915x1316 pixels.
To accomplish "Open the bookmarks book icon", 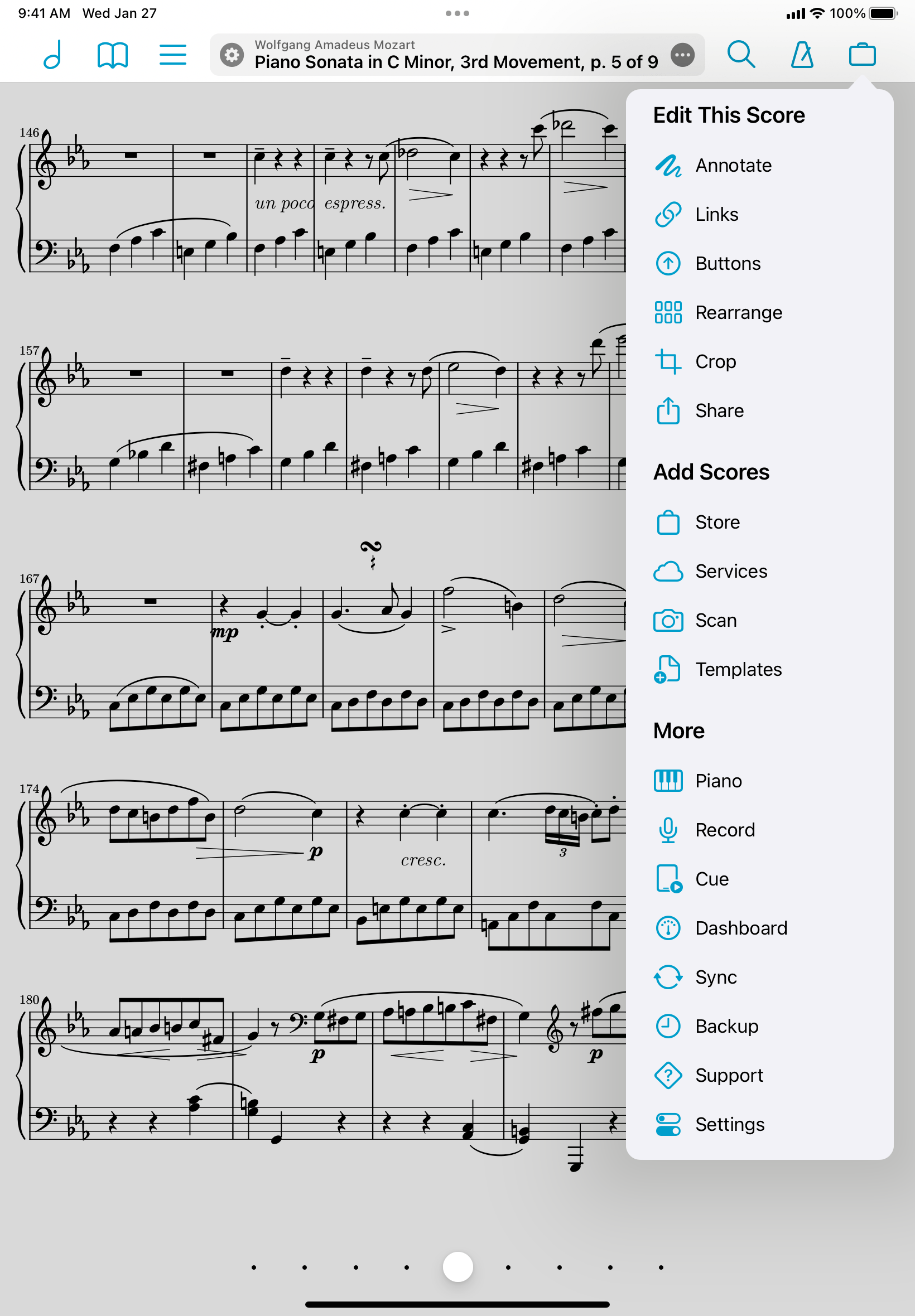I will click(112, 55).
